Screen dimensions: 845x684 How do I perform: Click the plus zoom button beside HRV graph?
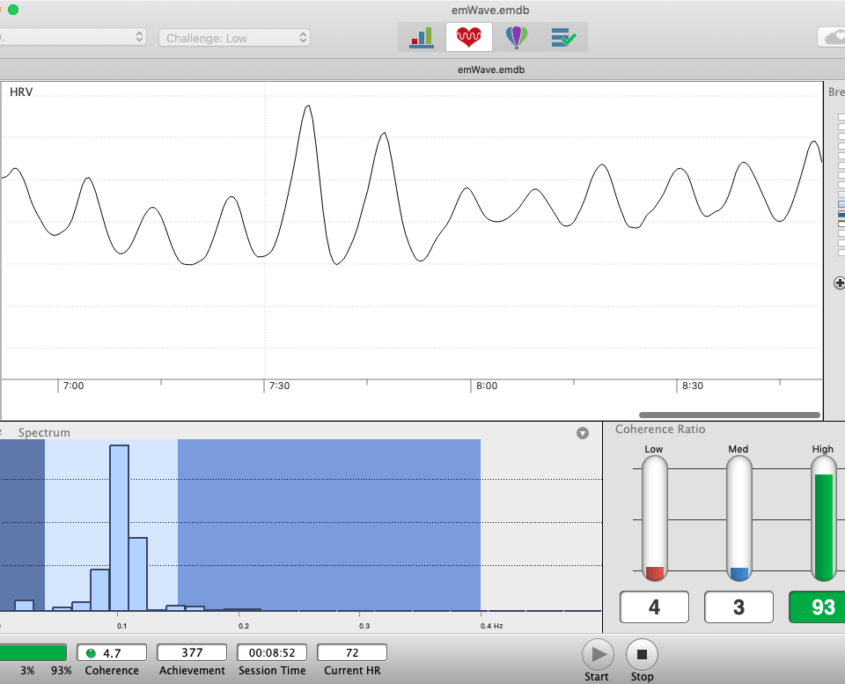click(x=839, y=283)
